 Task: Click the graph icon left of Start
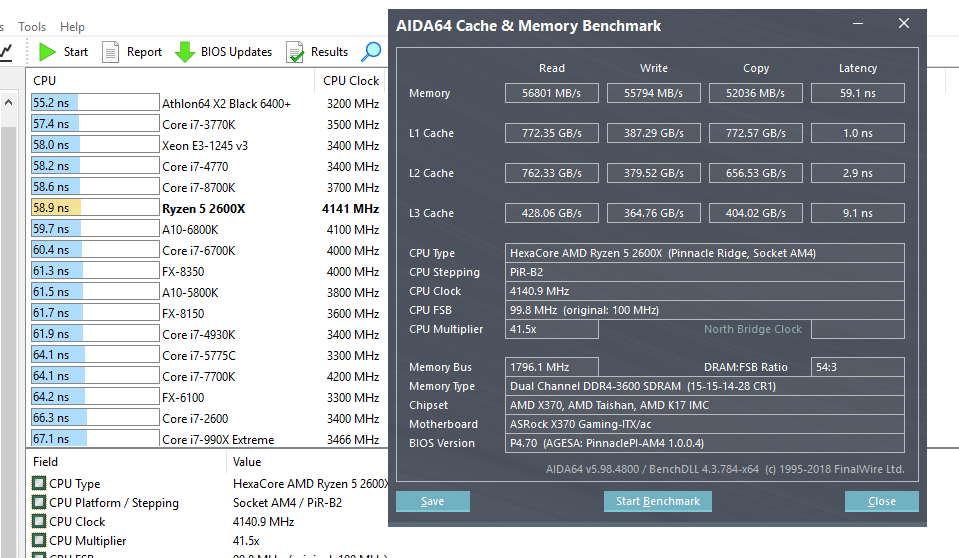pyautogui.click(x=6, y=52)
